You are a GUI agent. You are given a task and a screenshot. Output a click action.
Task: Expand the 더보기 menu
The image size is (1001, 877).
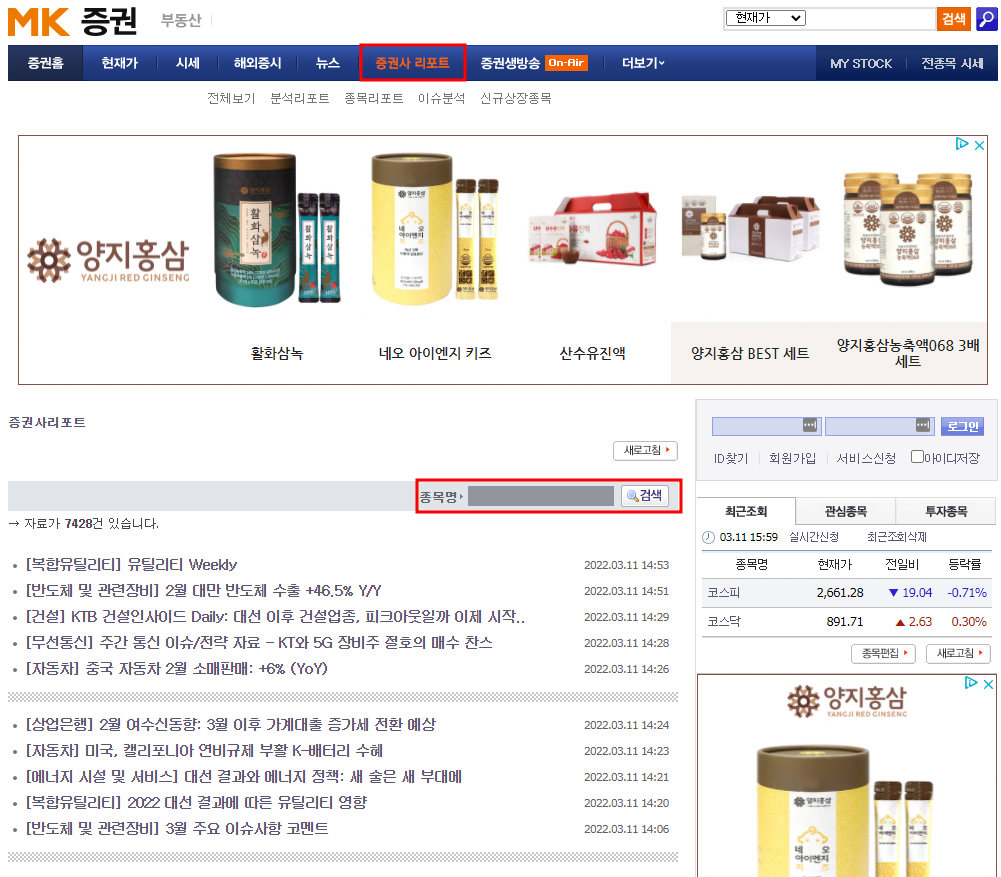pos(643,63)
